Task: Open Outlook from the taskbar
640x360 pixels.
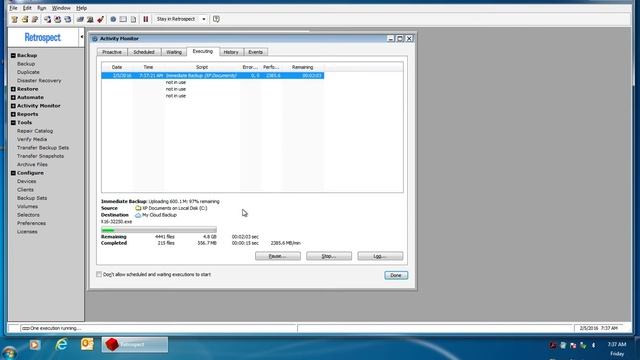Action: click(87, 344)
